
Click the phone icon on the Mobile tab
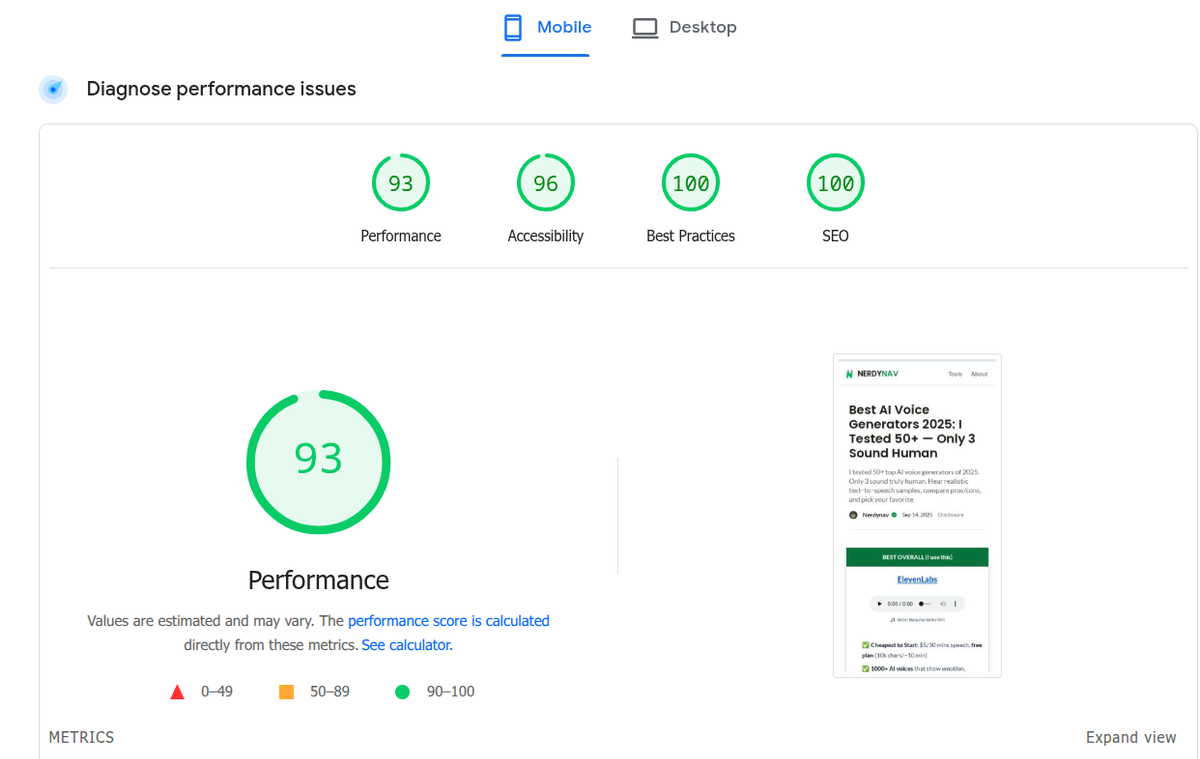(x=513, y=27)
